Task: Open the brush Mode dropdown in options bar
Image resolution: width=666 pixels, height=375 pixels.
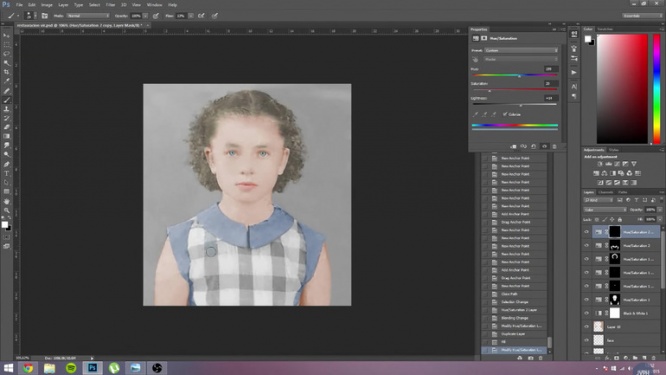Action: click(87, 16)
